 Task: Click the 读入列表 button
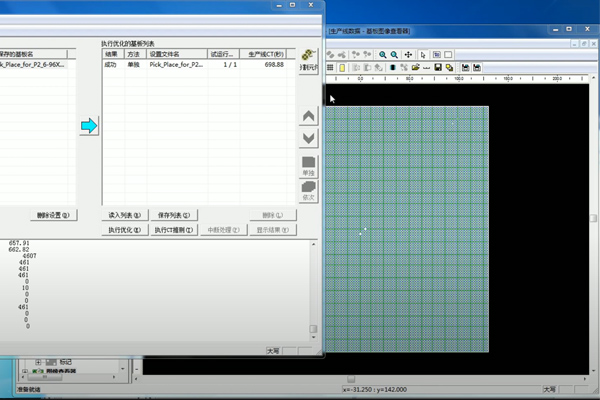(x=125, y=215)
